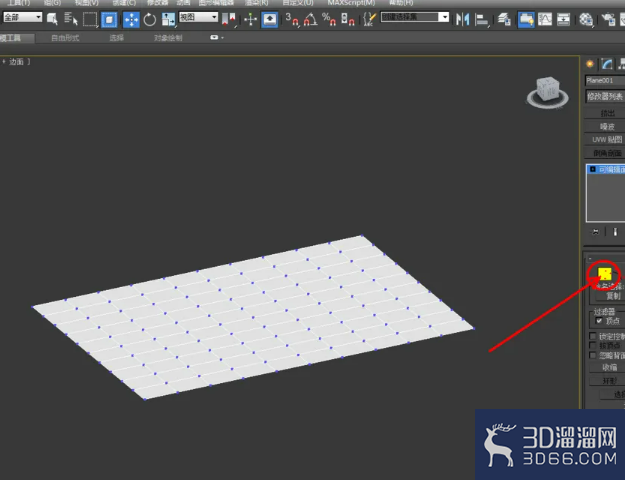Open the MAXScript(M) menu

click(x=351, y=3)
